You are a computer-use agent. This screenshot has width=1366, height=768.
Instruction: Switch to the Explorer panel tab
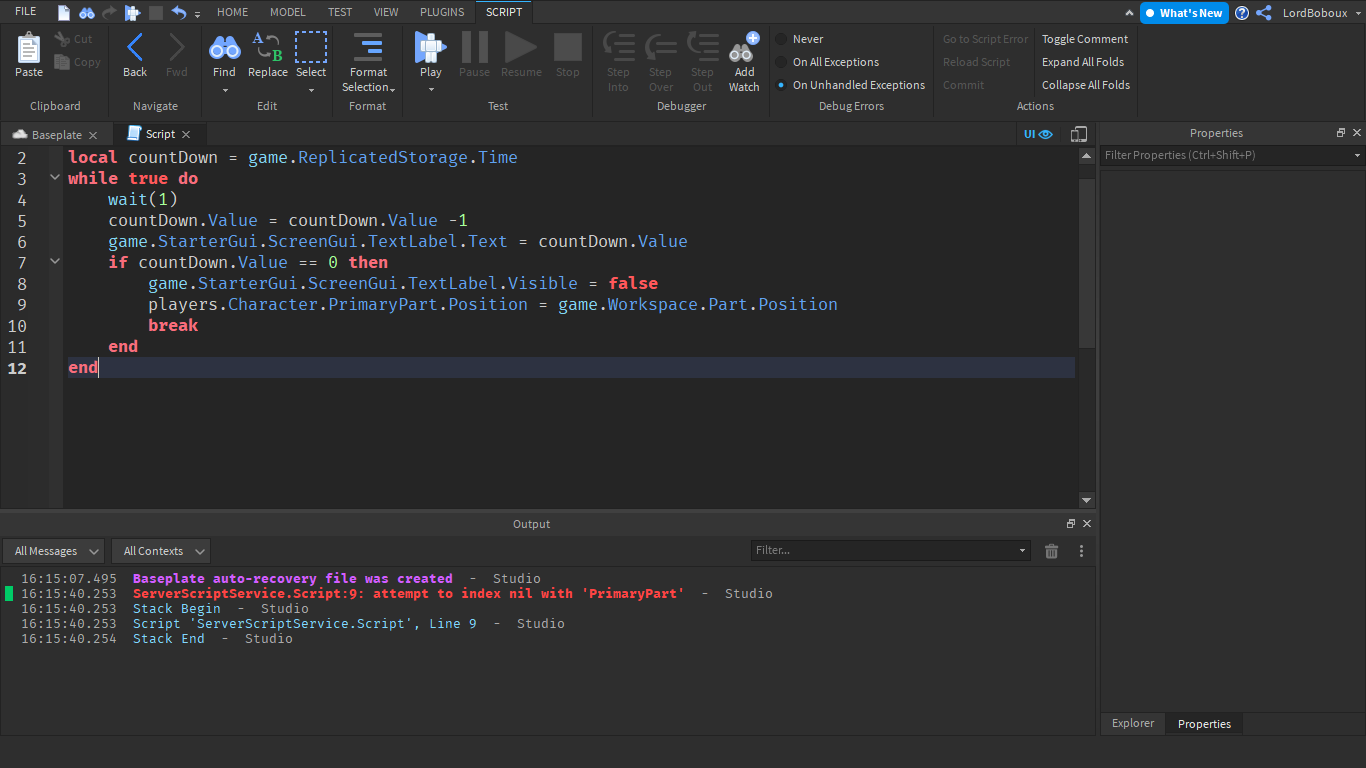(x=1133, y=723)
